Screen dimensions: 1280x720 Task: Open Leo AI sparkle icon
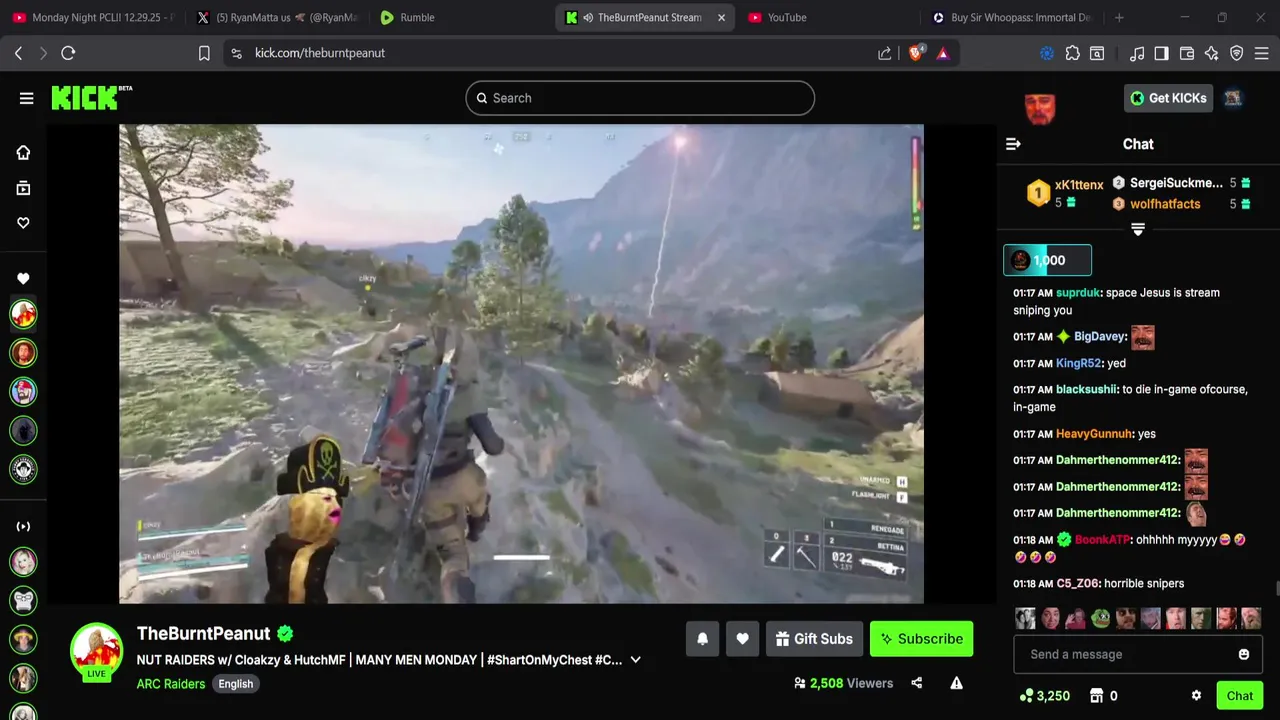point(1212,53)
